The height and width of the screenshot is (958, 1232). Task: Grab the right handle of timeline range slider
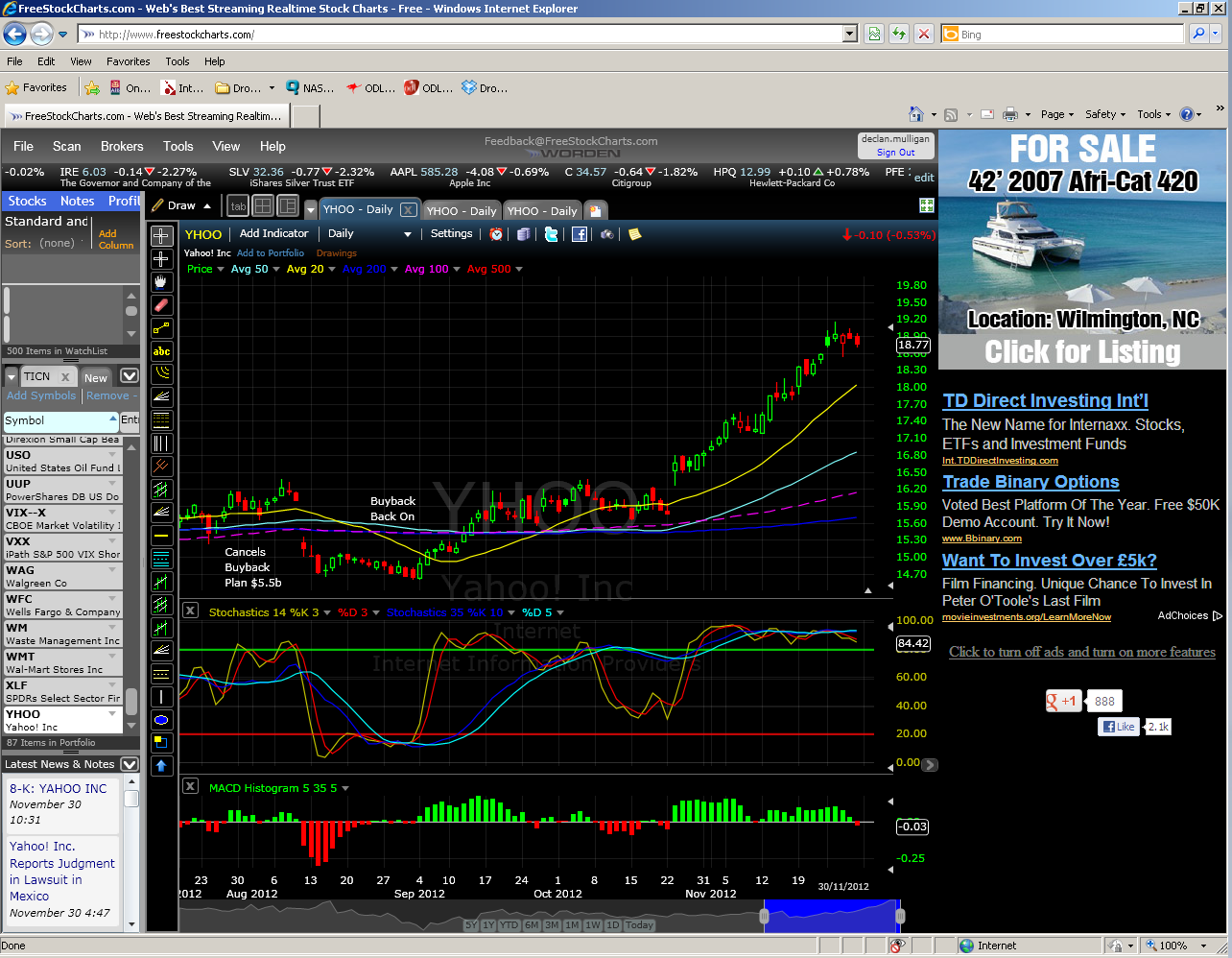point(900,916)
